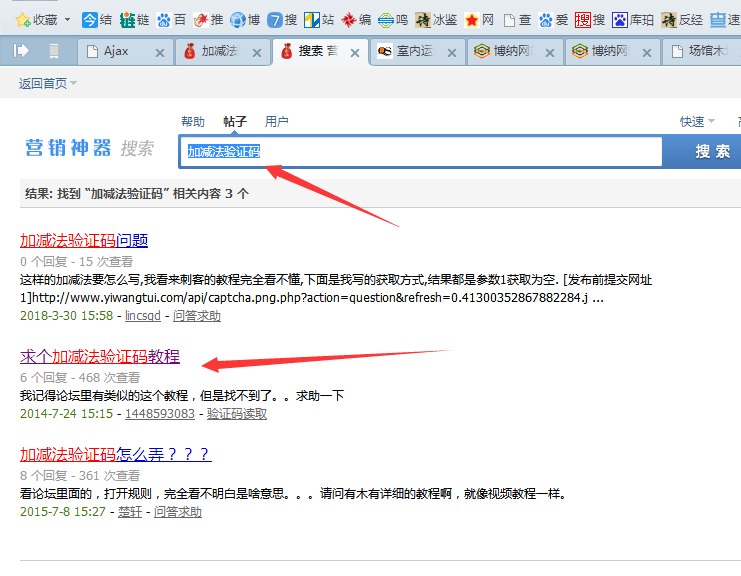Close the 室内运 tab
741x576 pixels.
click(450, 52)
